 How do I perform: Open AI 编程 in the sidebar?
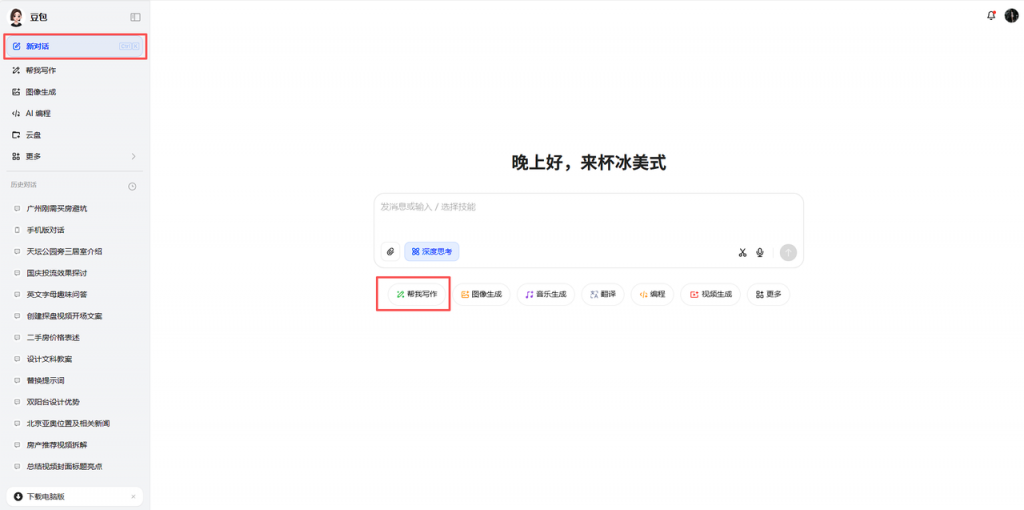coord(75,113)
